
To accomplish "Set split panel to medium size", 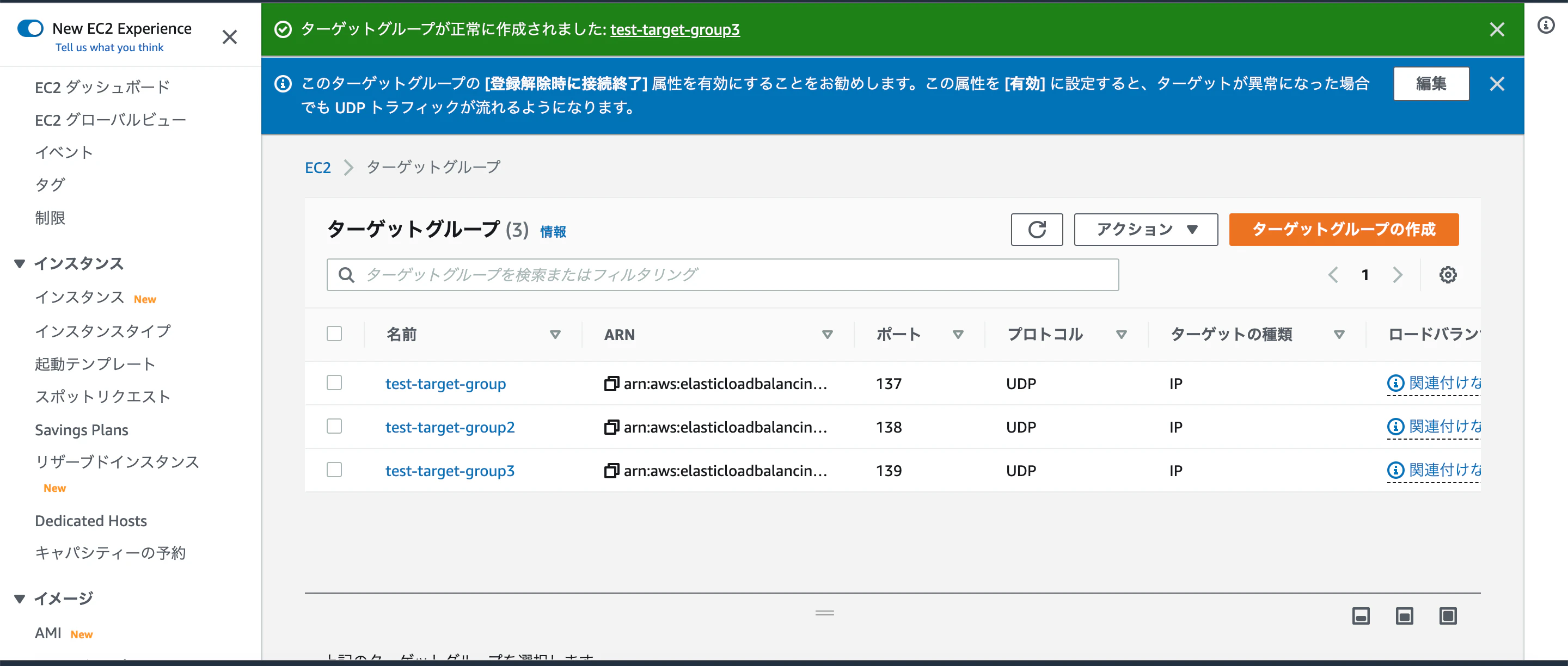I will [x=1404, y=616].
